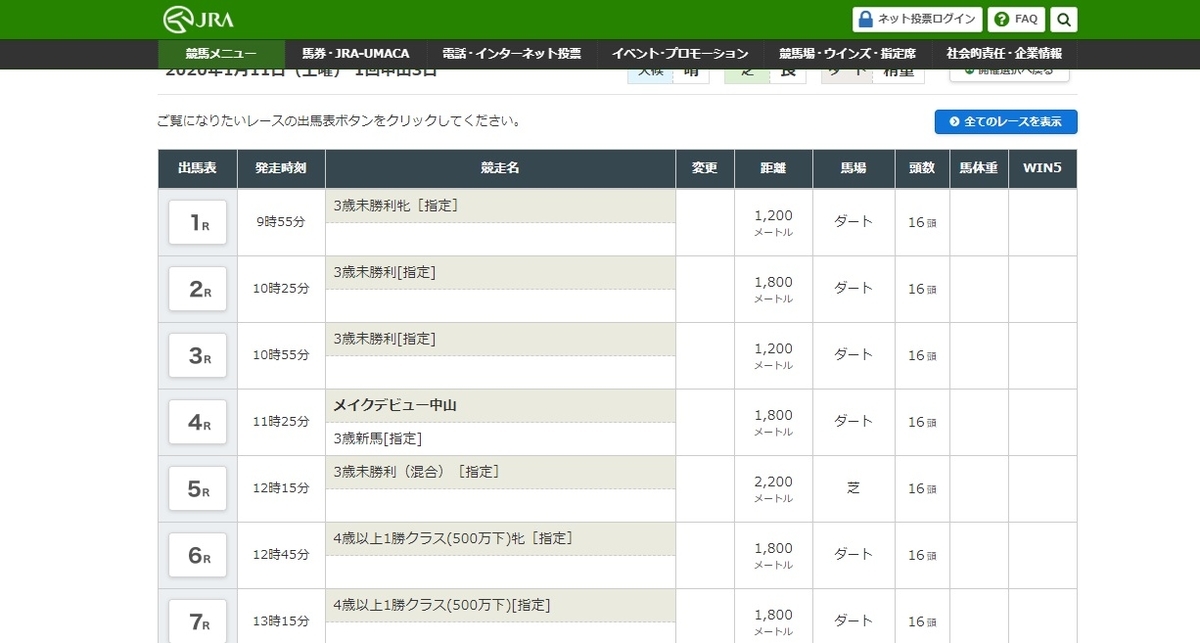This screenshot has height=643, width=1200.
Task: Click the 12時15分 start time
Action: click(281, 488)
